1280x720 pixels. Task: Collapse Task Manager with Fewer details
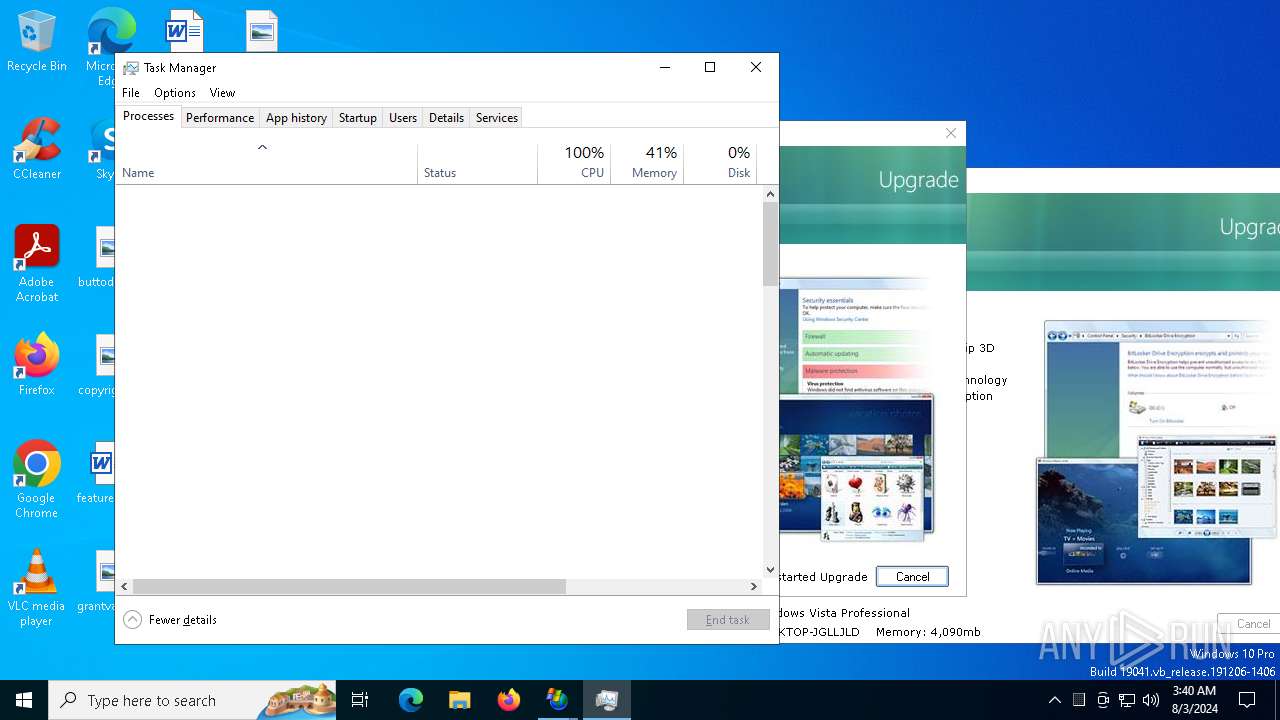pyautogui.click(x=170, y=620)
